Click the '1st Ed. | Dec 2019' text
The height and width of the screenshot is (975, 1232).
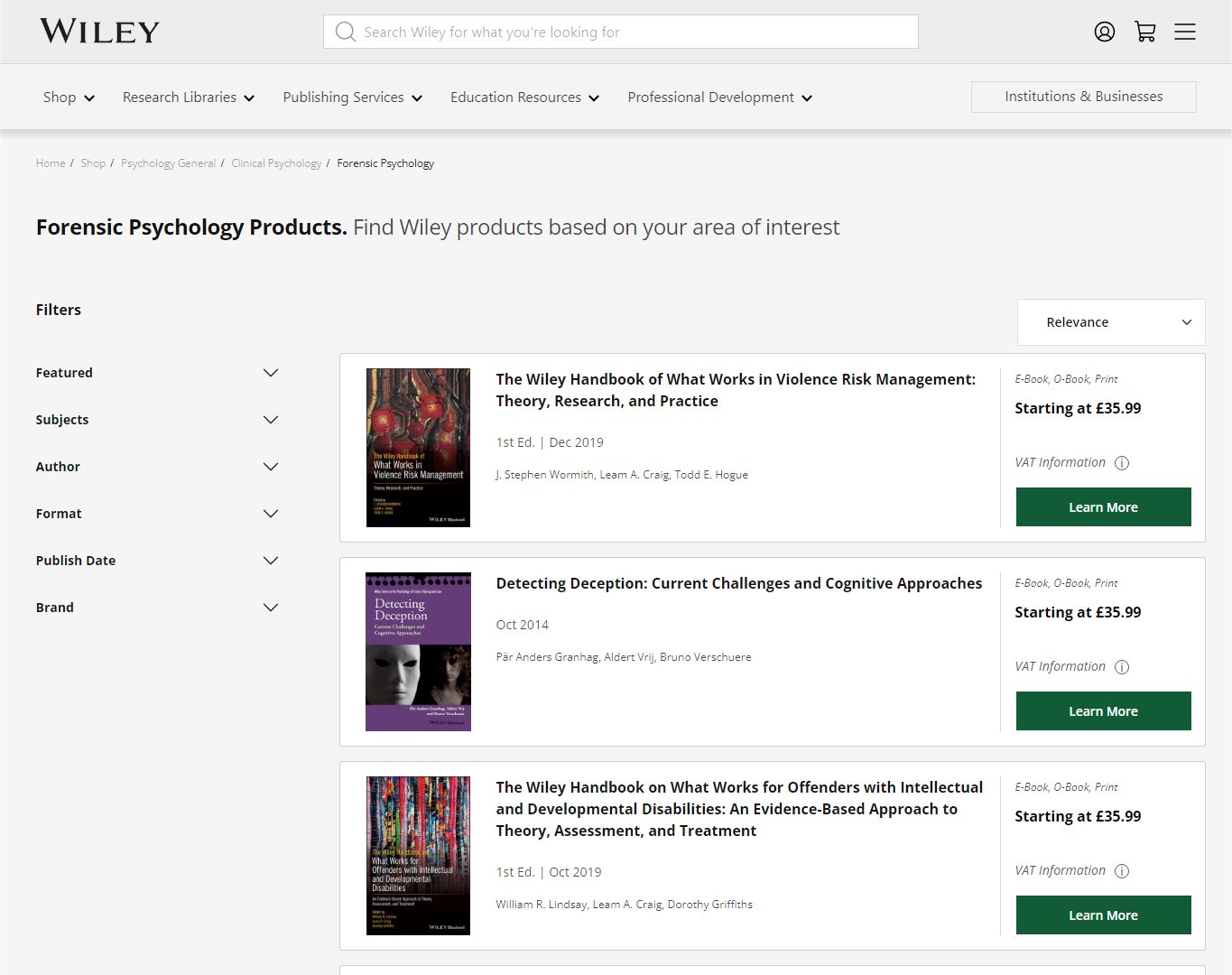point(550,442)
